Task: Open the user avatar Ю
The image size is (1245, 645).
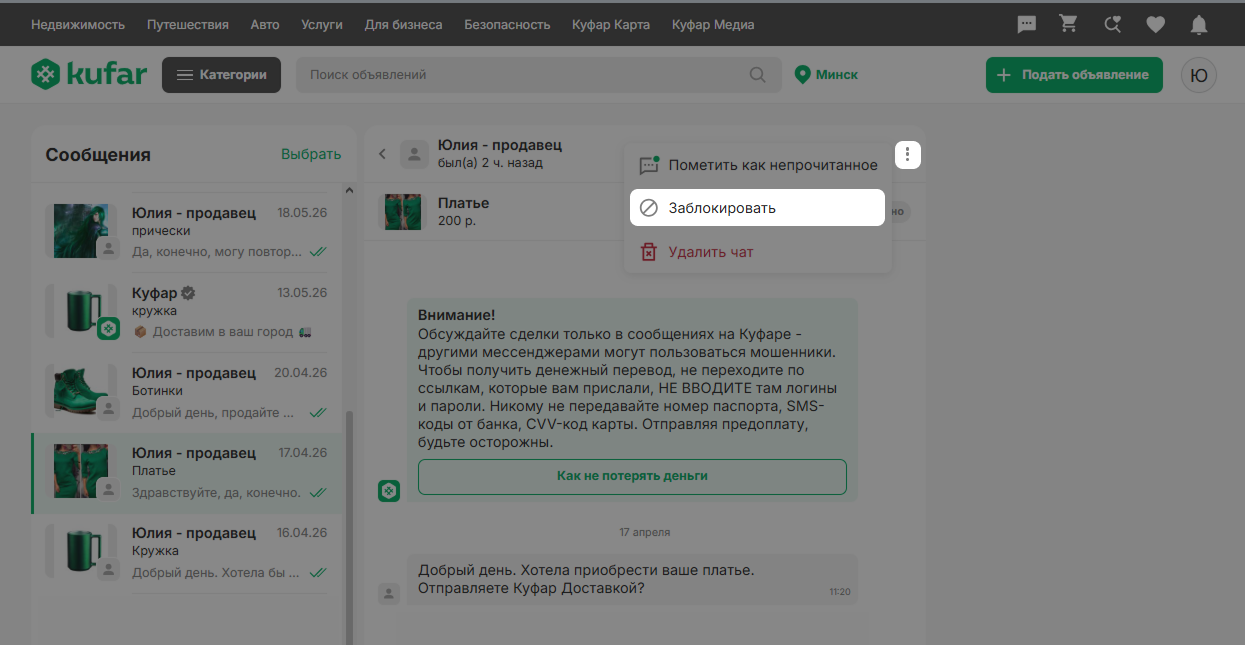Action: point(1199,75)
